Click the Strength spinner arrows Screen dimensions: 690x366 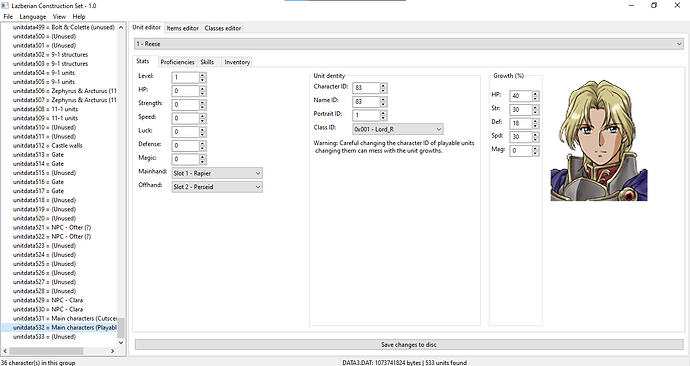[202, 105]
